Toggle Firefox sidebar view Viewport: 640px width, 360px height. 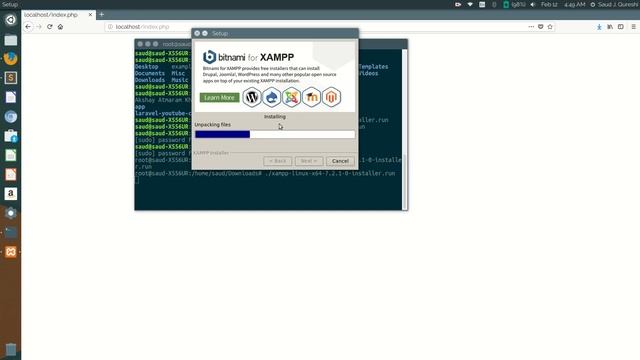pyautogui.click(x=620, y=27)
